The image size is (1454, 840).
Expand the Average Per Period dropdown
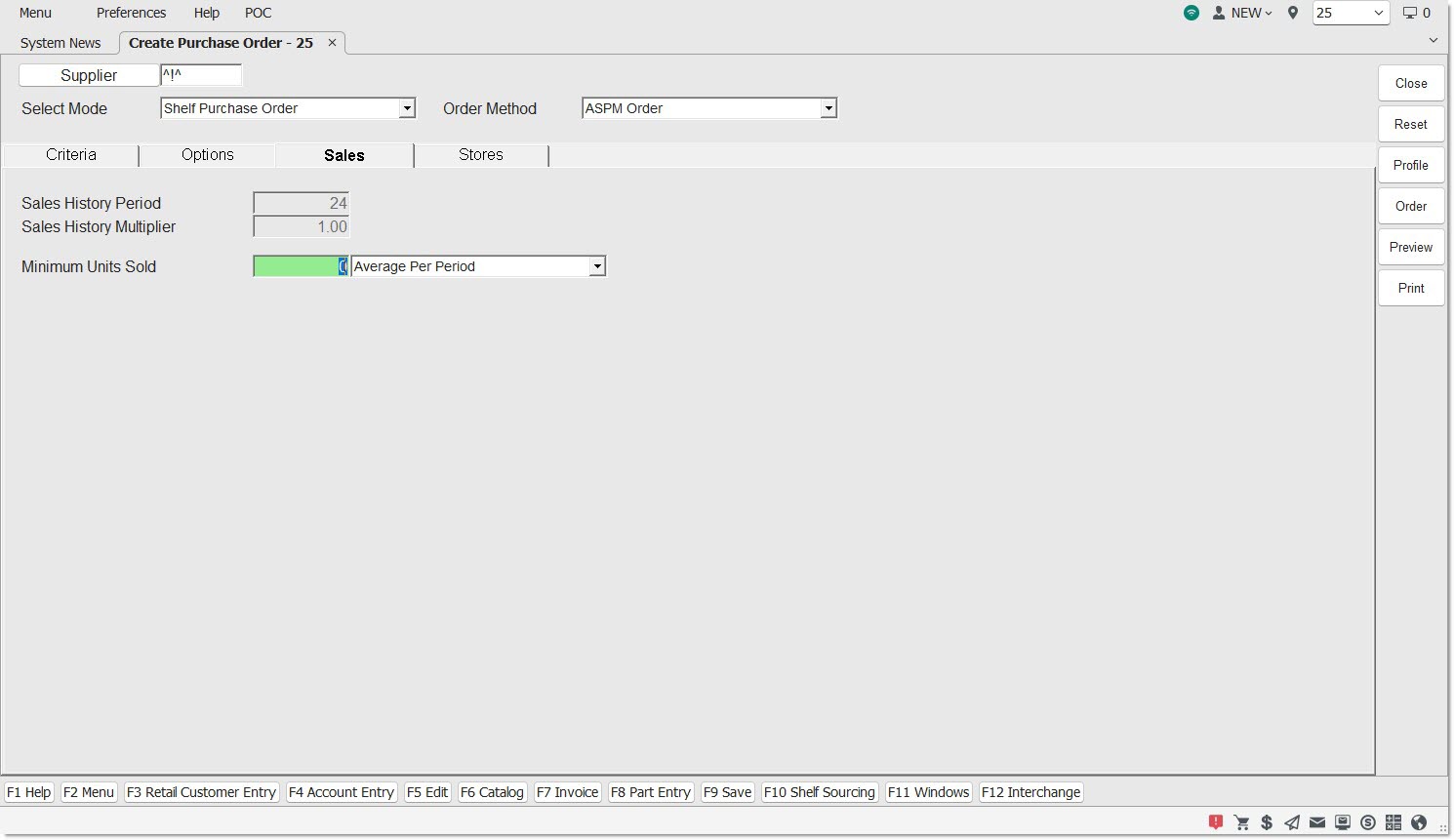coord(597,266)
